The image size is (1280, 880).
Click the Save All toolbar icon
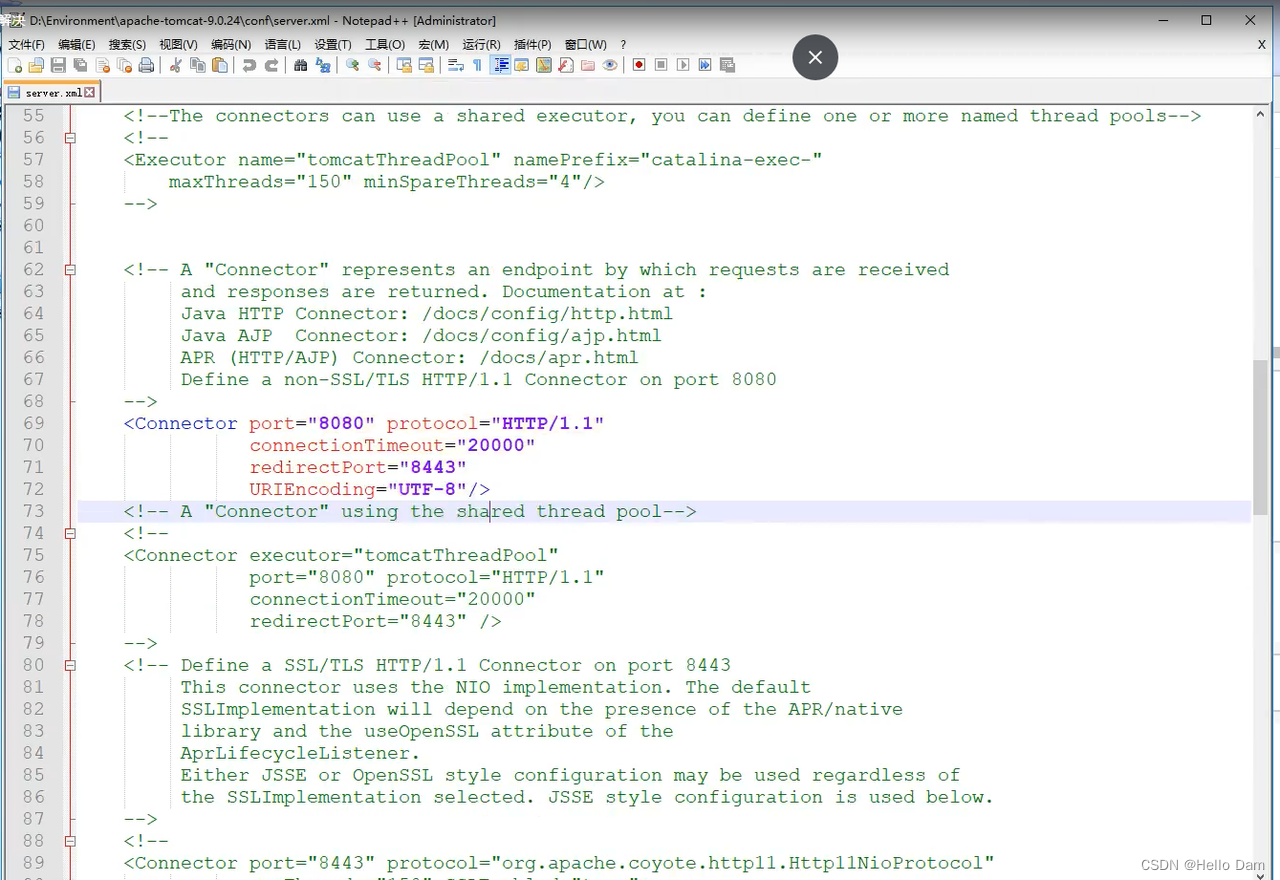pyautogui.click(x=80, y=65)
